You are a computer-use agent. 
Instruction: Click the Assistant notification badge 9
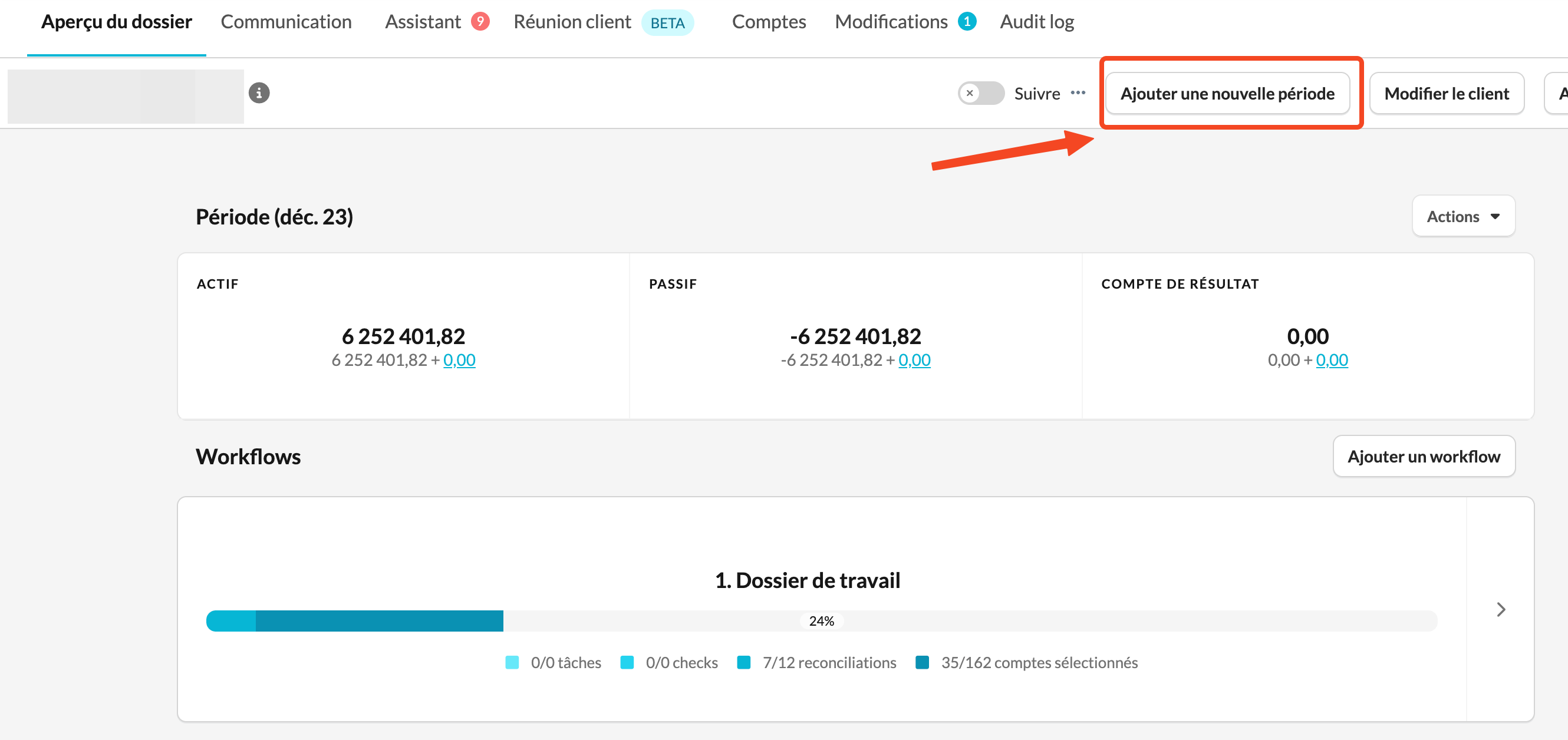[480, 22]
